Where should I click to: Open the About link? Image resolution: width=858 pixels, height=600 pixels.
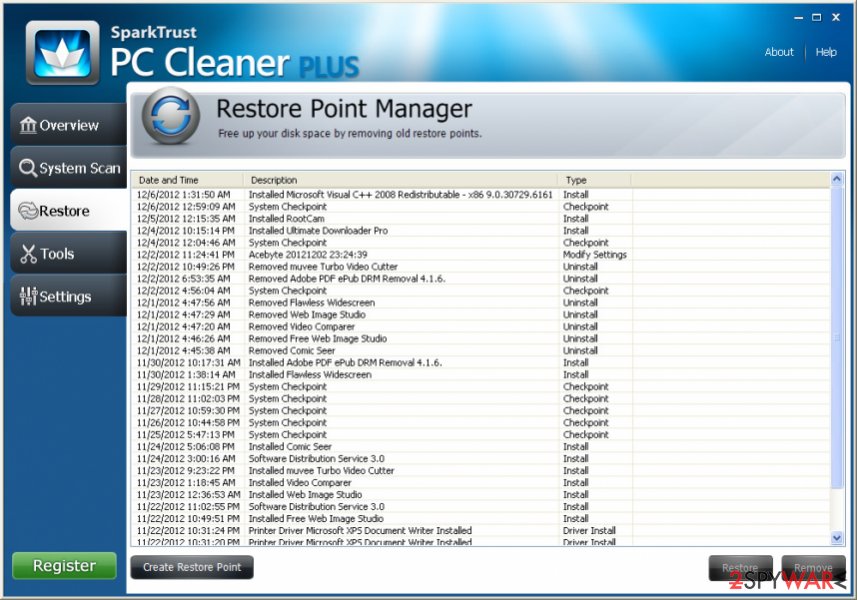tap(779, 52)
